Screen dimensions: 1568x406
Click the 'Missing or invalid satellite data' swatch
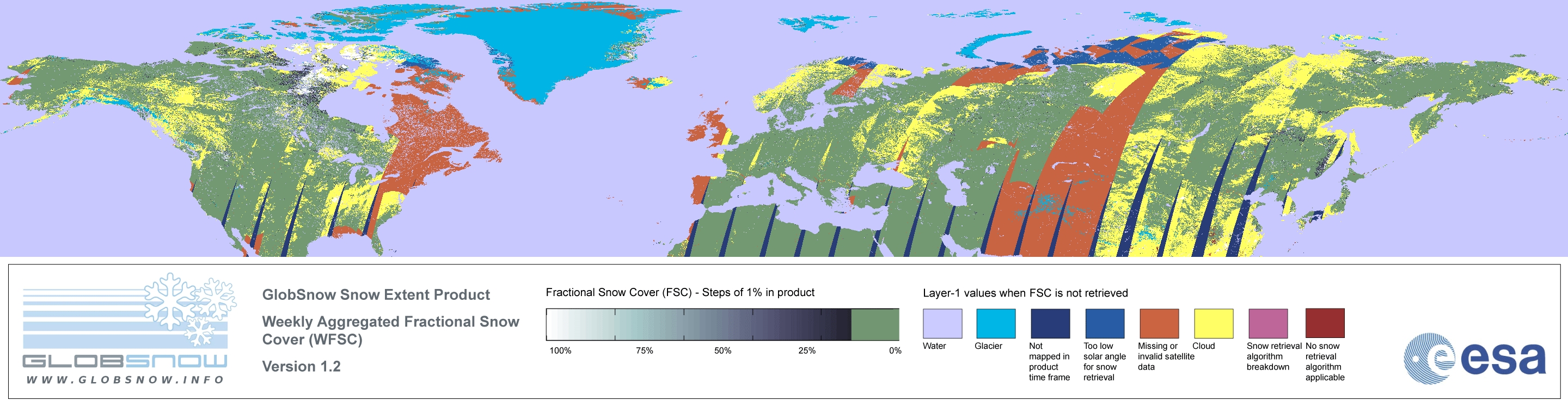(x=1159, y=323)
